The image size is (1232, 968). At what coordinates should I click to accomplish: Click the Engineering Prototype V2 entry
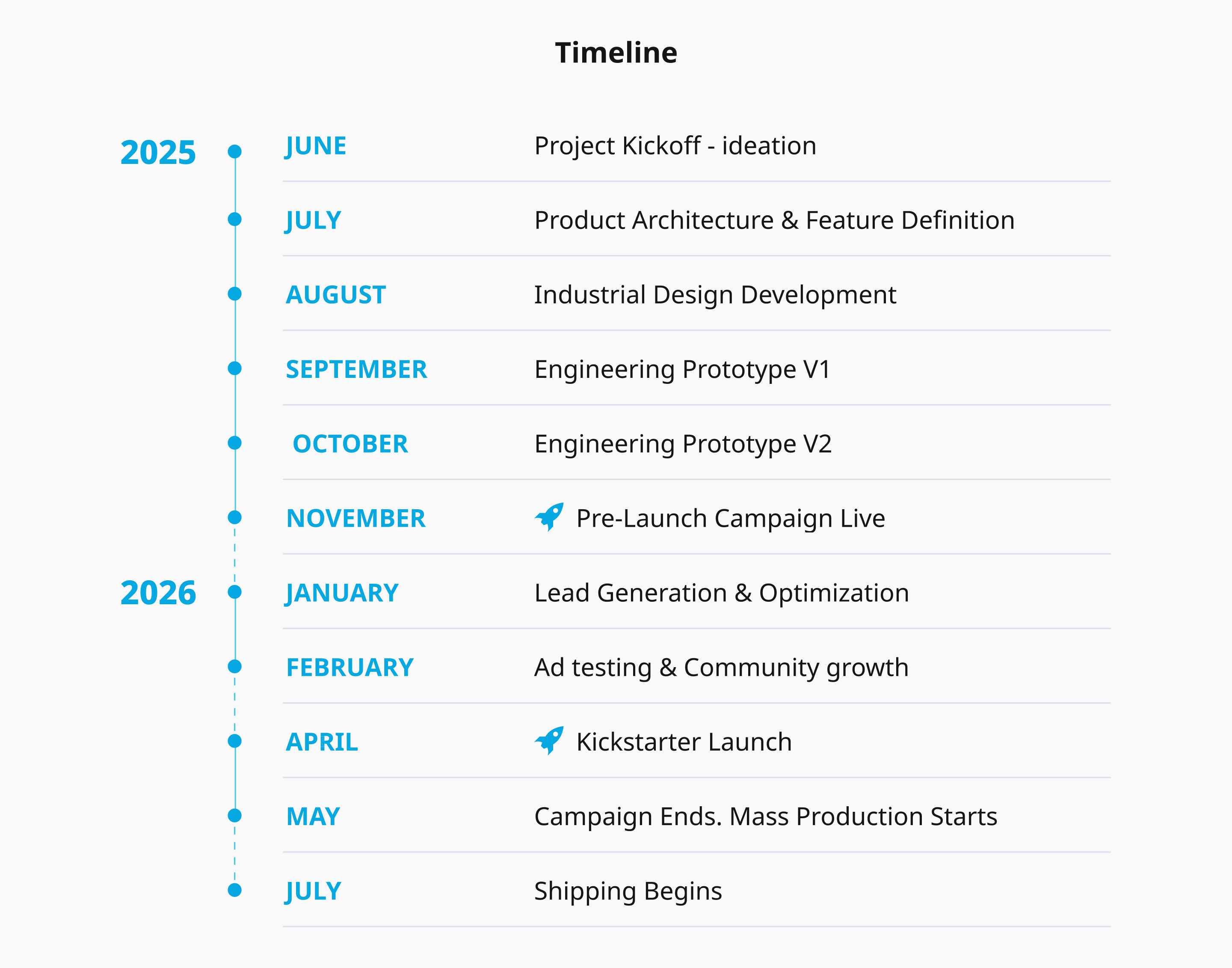683,444
